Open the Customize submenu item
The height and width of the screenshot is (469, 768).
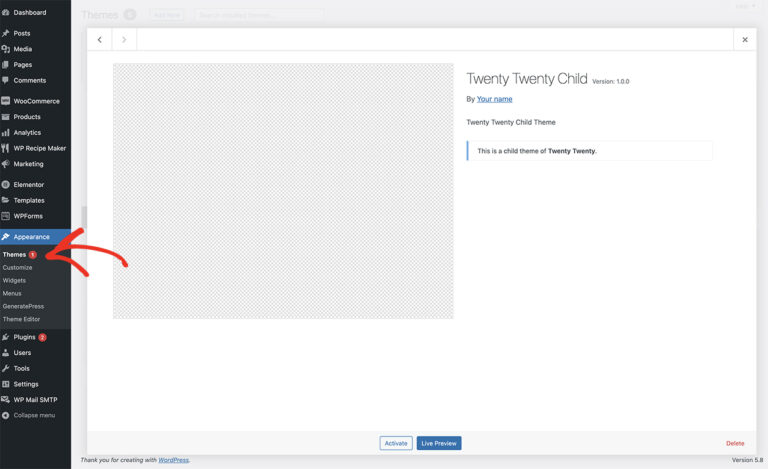pyautogui.click(x=18, y=267)
